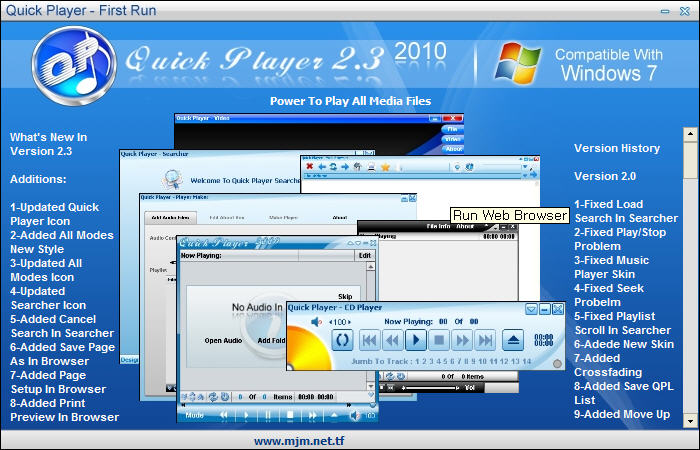700x450 pixels.
Task: Minimize the First Run window
Action: coord(665,11)
